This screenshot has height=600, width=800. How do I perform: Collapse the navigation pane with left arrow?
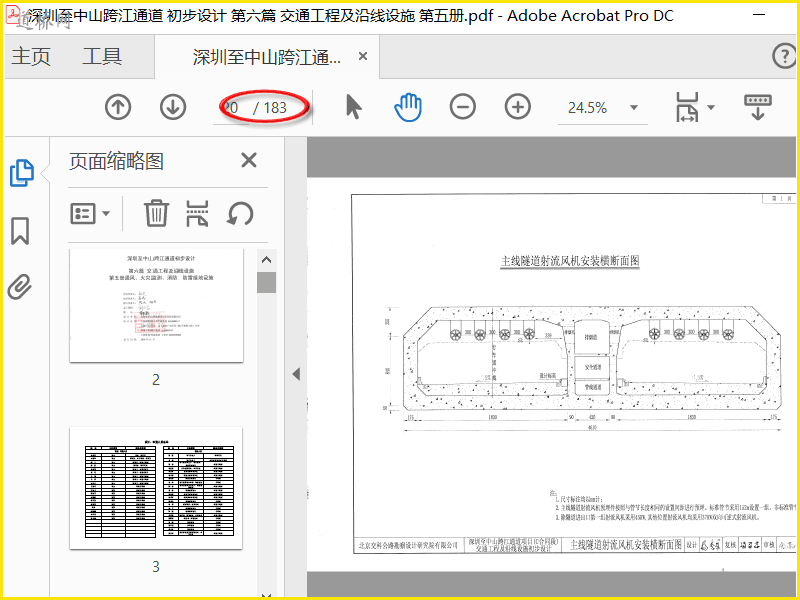(x=296, y=374)
